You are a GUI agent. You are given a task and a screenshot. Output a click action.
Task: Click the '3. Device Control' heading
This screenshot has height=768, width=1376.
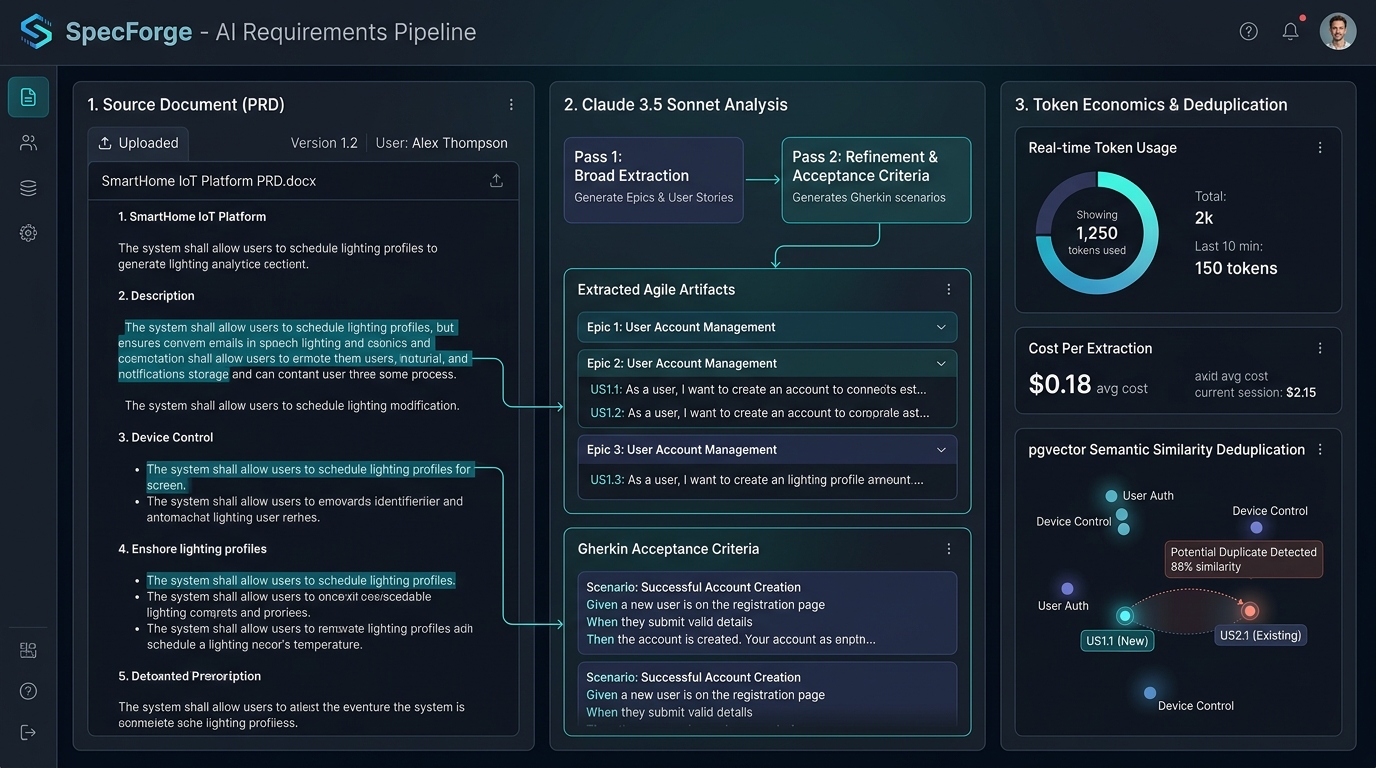(x=165, y=438)
